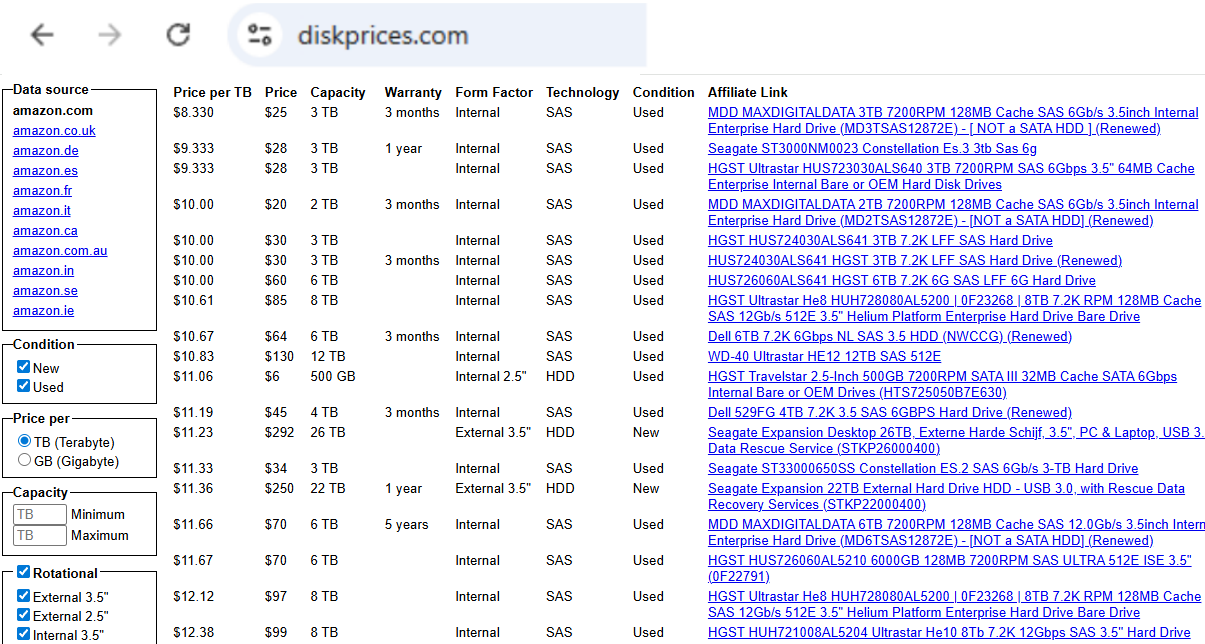Image resolution: width=1205 pixels, height=644 pixels.
Task: Click the Condition column header
Action: point(664,92)
